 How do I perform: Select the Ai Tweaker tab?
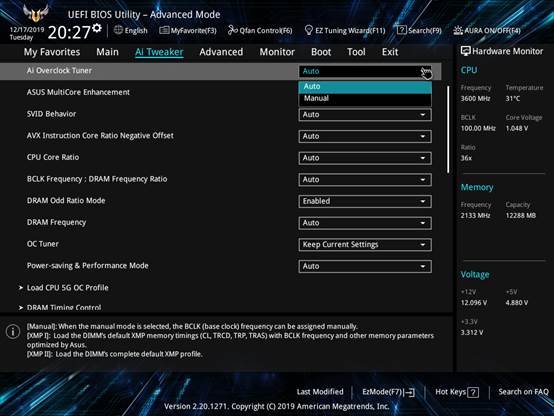(159, 52)
